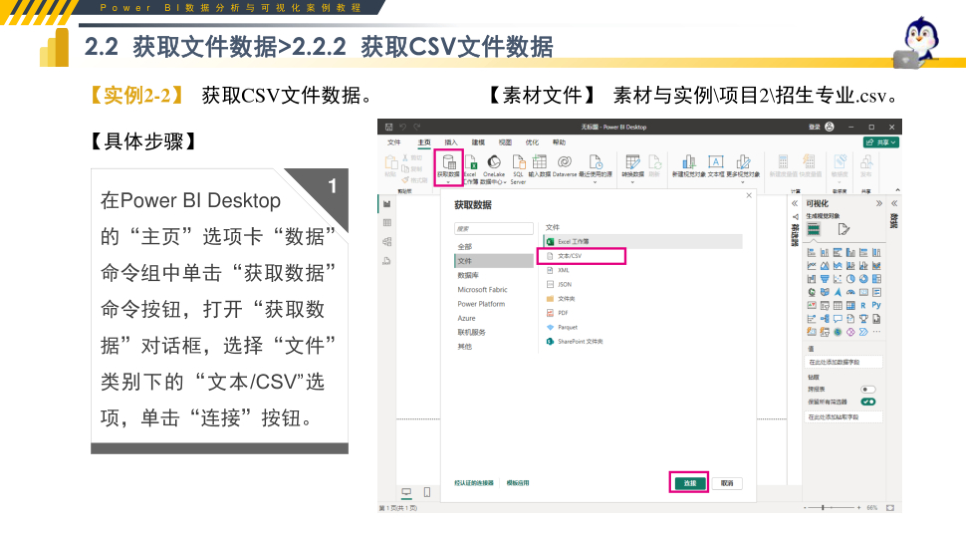
Task: Click the Dataverse ribbon icon
Action: pyautogui.click(x=564, y=166)
